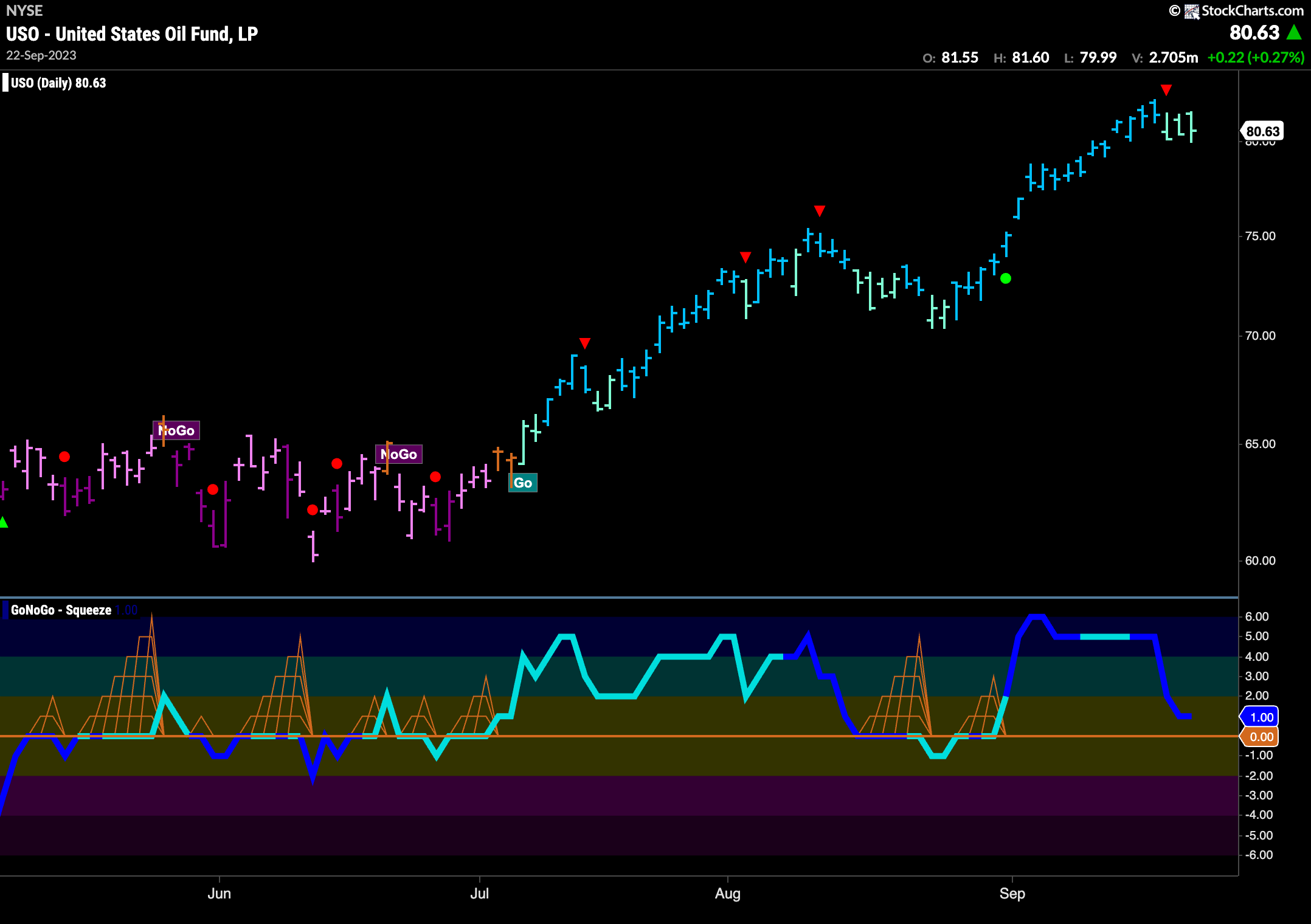Click the blue 1.00 oscillator value tag

[x=1260, y=717]
